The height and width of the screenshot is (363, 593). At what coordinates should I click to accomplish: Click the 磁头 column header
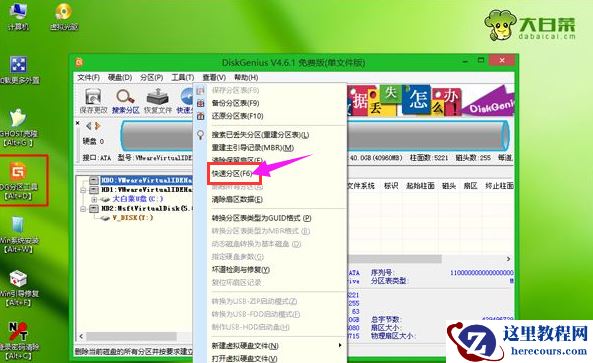pyautogui.click(x=449, y=186)
